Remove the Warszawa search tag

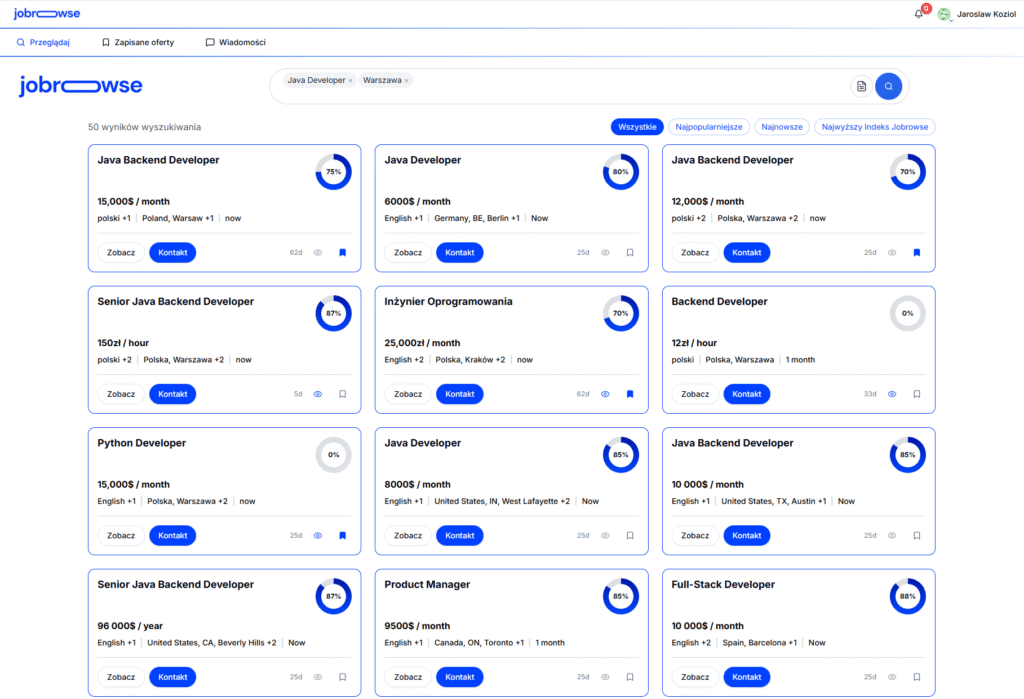(x=407, y=80)
